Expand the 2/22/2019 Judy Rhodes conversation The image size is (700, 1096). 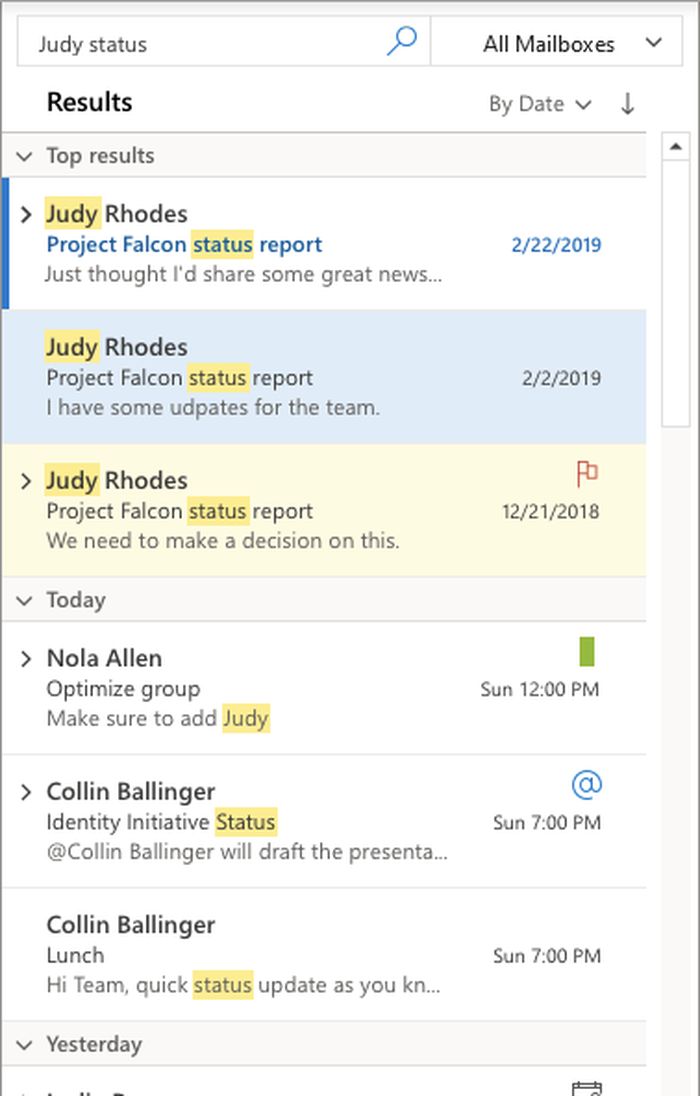coord(27,214)
